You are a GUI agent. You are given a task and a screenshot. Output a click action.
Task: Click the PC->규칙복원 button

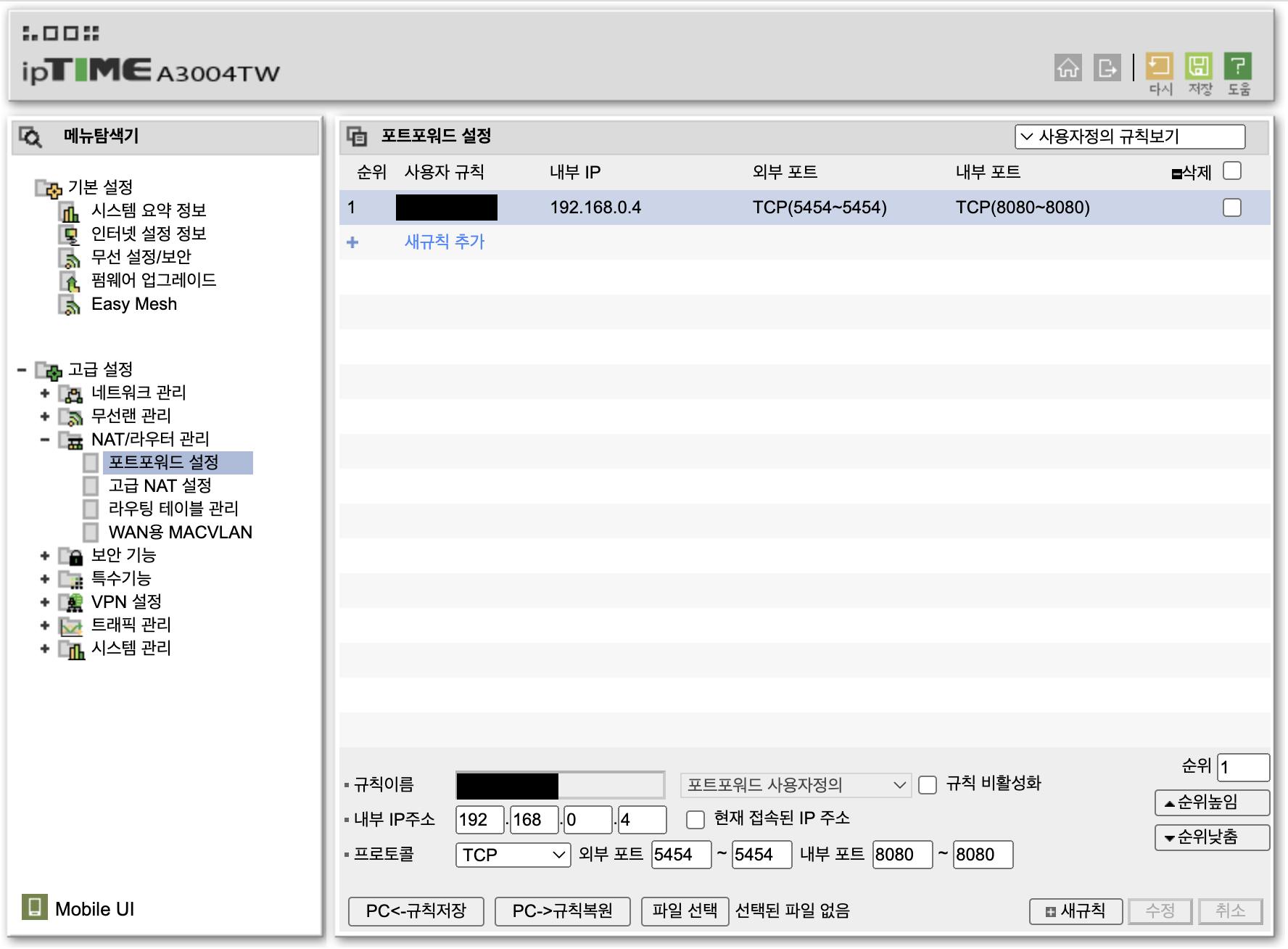coord(563,911)
